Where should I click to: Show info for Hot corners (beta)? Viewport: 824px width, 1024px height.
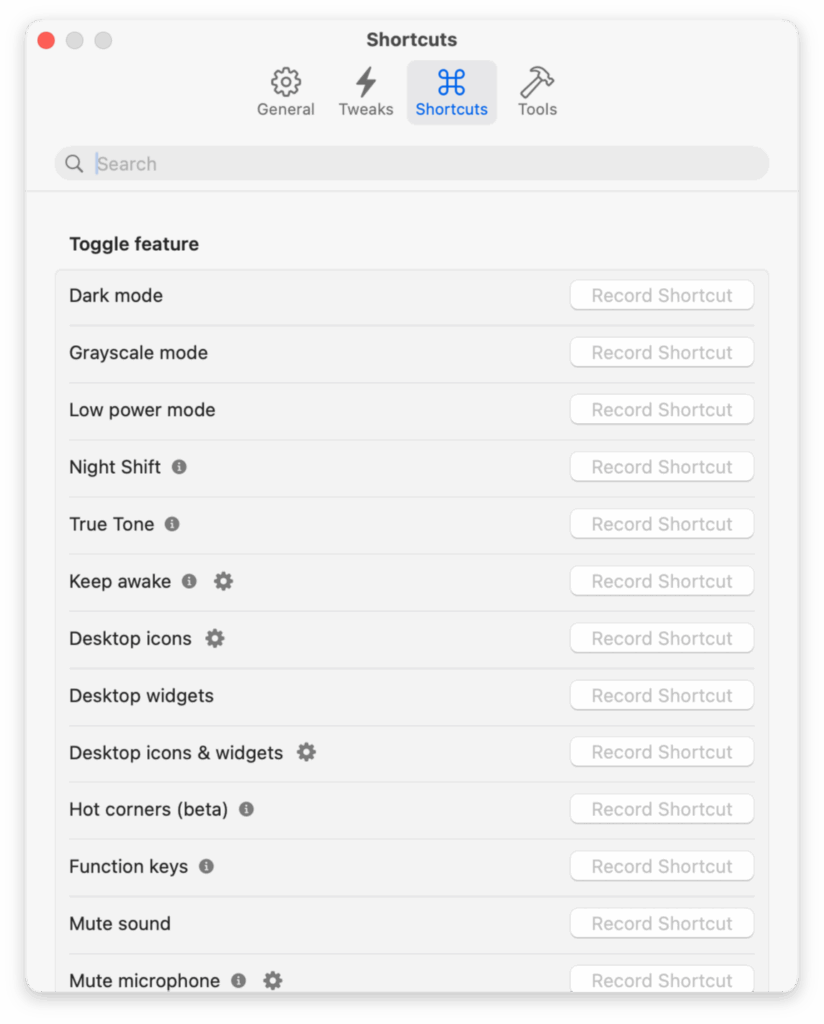pos(246,809)
